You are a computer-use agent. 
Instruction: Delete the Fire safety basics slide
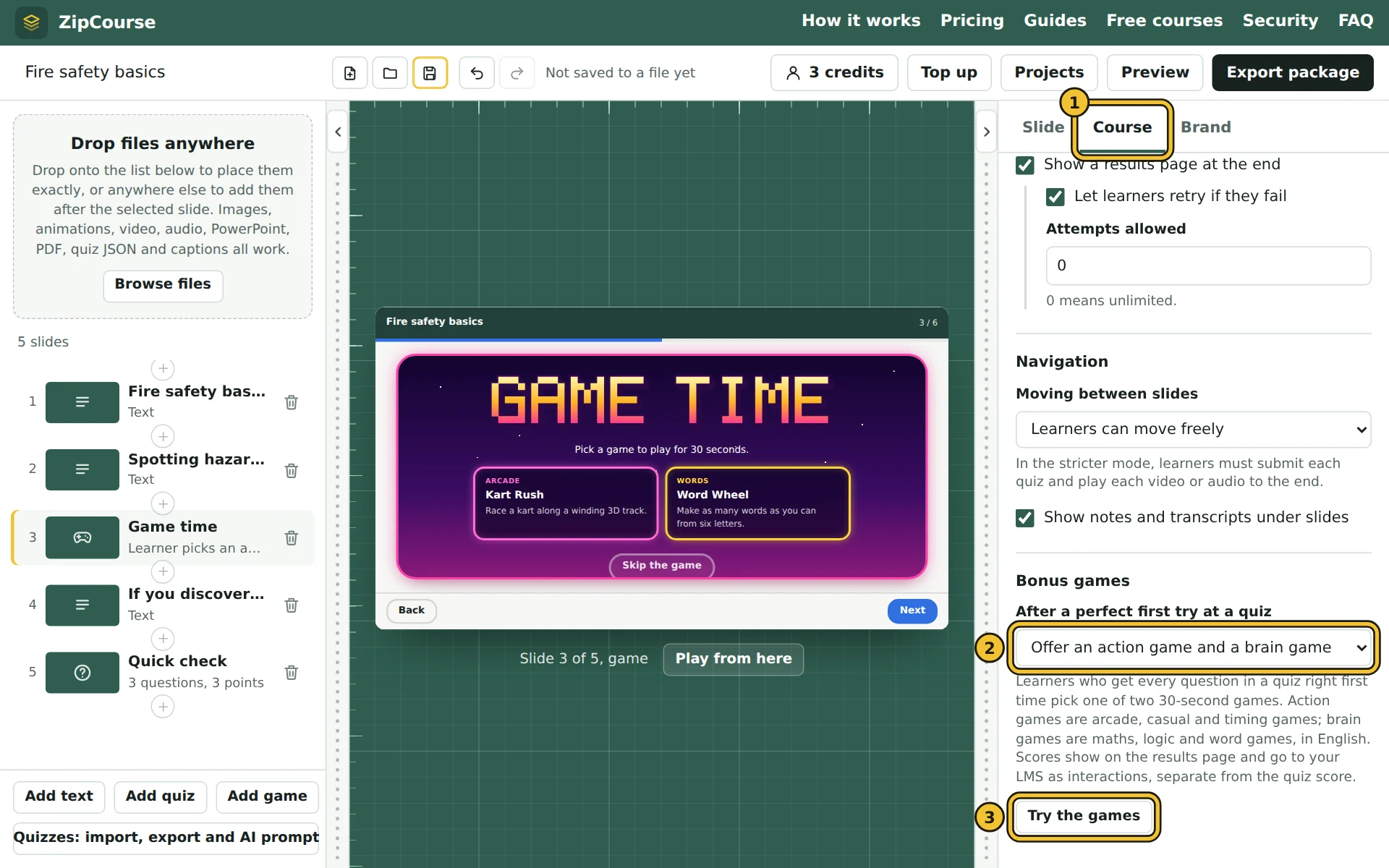point(292,402)
